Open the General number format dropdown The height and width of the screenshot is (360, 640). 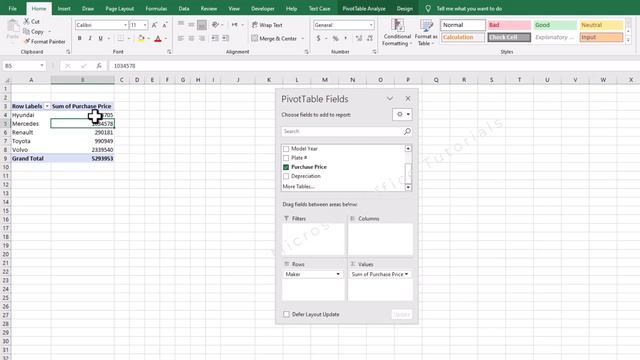pos(371,25)
